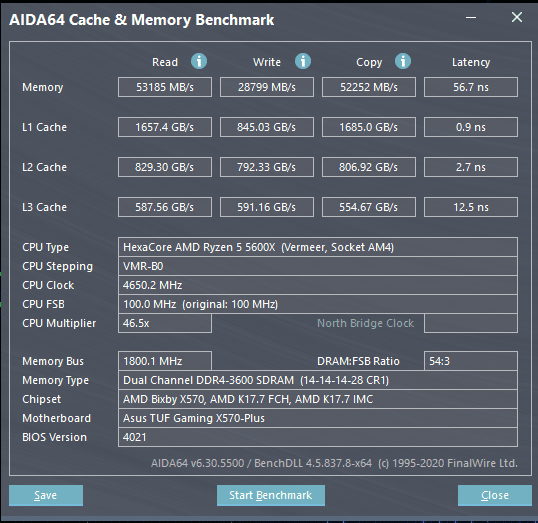Viewport: 538px width, 523px height.
Task: Select the L1 Cache Write value
Action: pos(267,127)
